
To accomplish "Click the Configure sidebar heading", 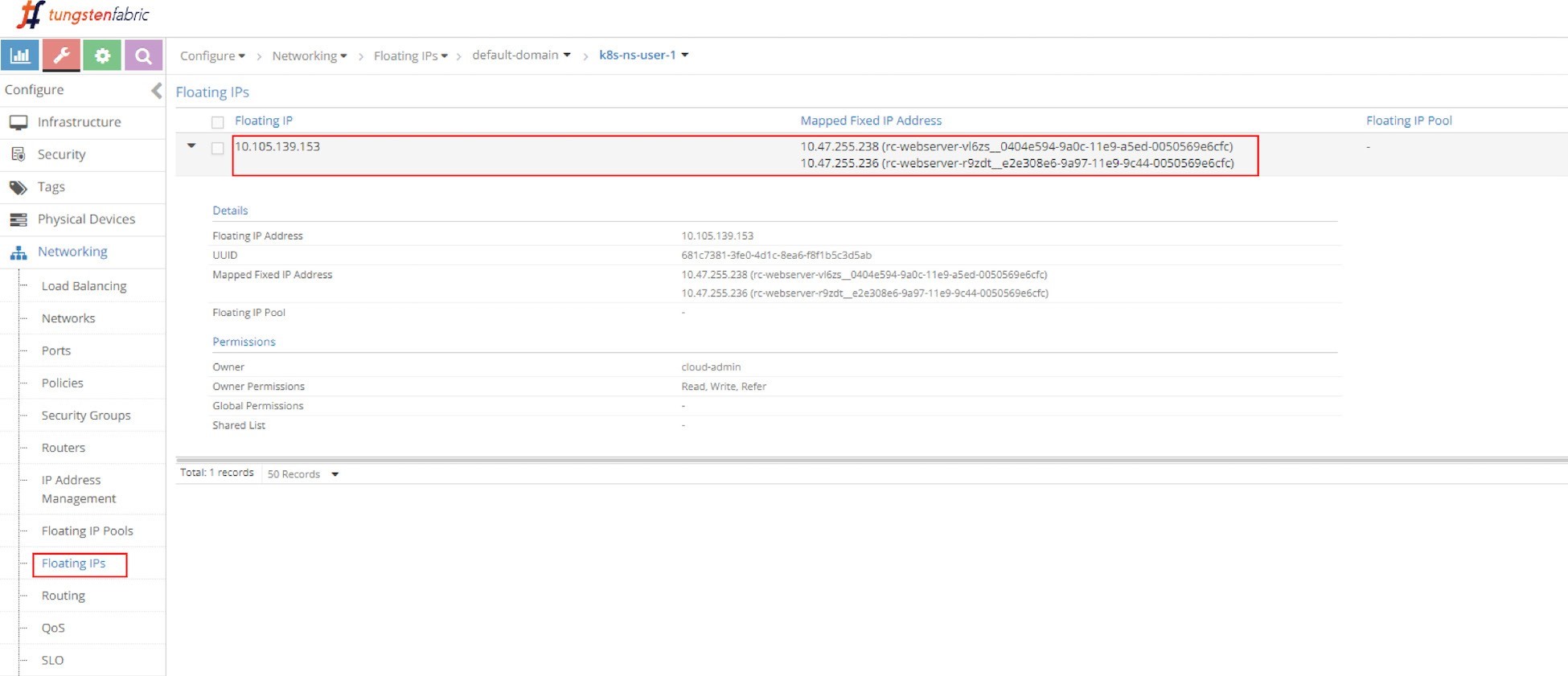I will point(34,90).
